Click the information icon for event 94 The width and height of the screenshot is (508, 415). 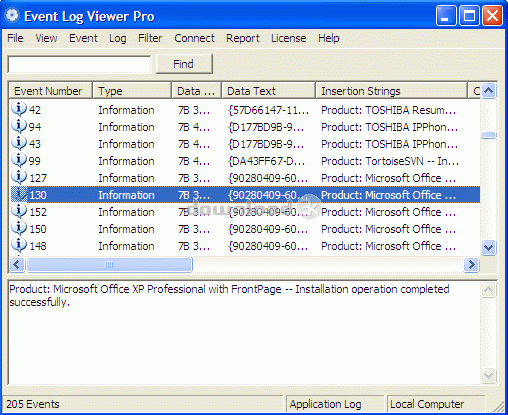[19, 126]
